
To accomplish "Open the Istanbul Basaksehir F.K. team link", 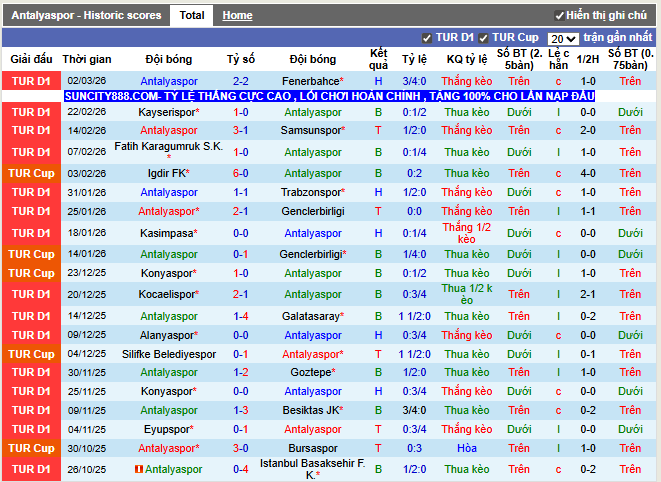I will 312,469.
